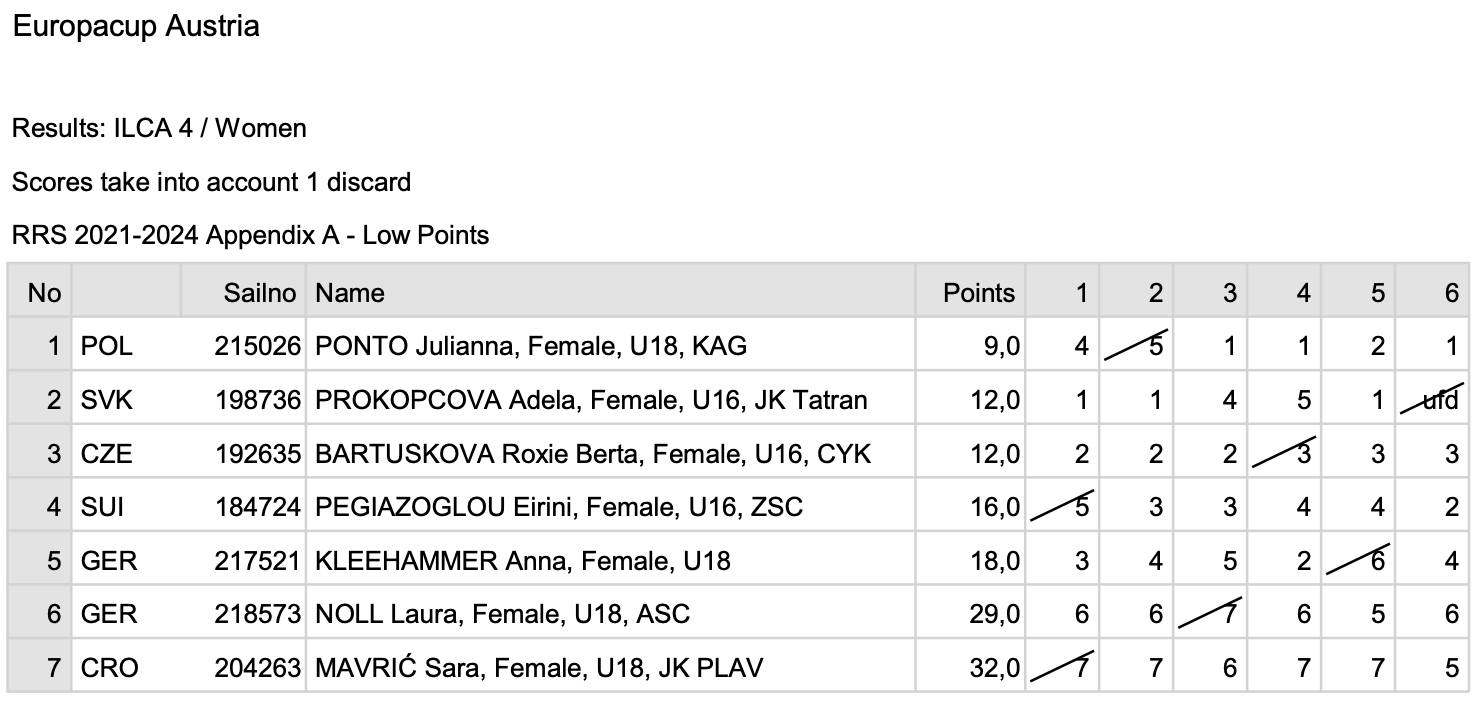Click race 1 column header
1484x708 pixels.
(1062, 292)
